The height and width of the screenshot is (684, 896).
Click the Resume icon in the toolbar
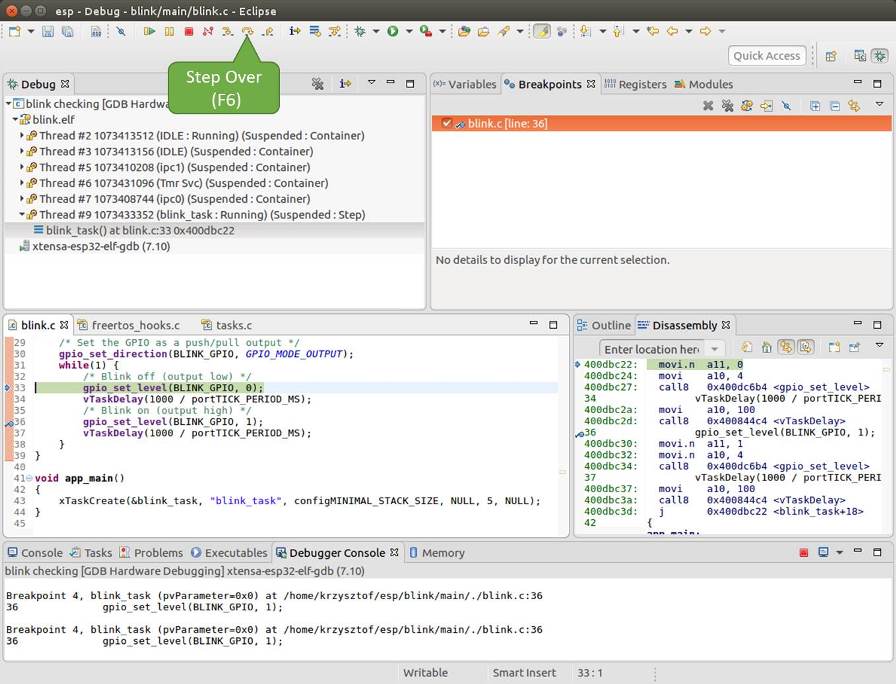point(149,32)
